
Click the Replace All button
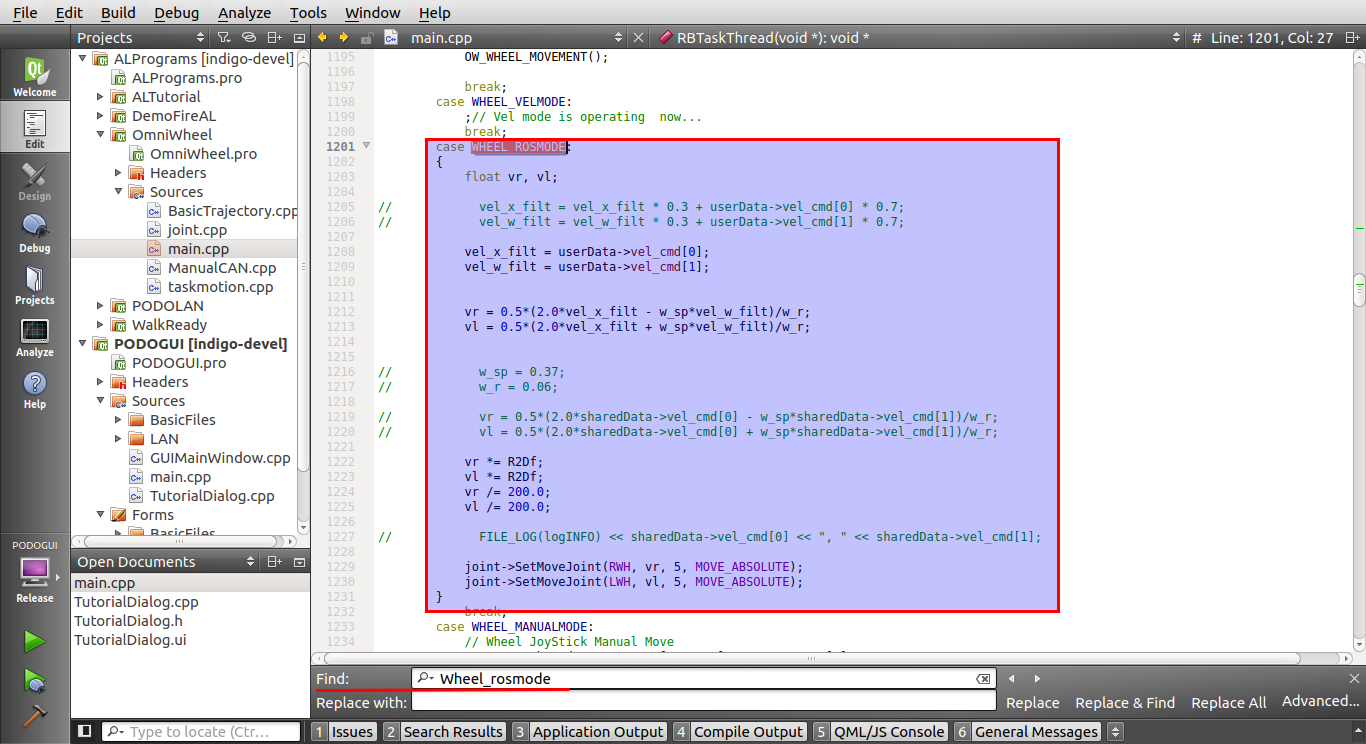[1228, 703]
